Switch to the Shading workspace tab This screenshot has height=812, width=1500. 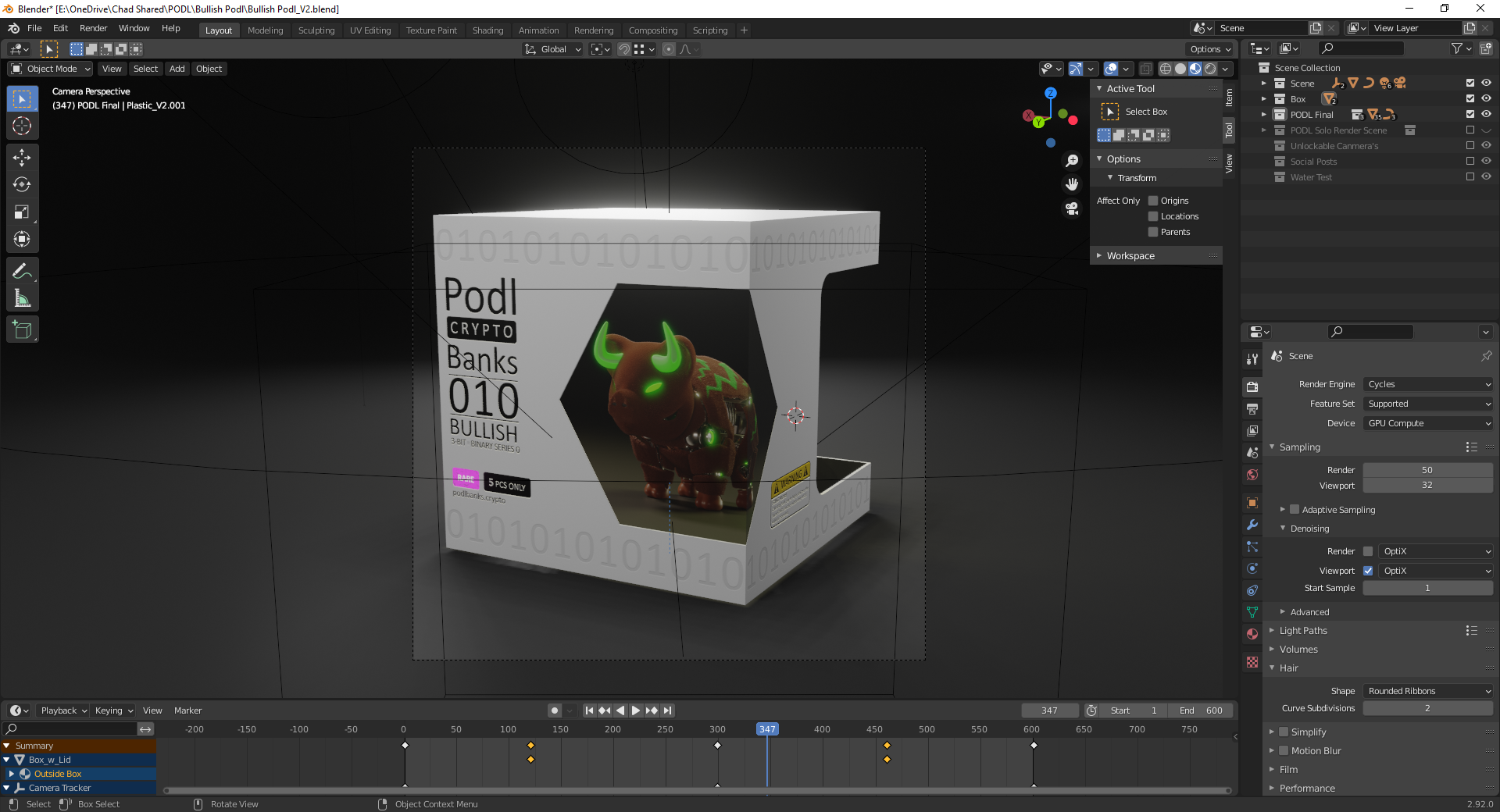487,30
